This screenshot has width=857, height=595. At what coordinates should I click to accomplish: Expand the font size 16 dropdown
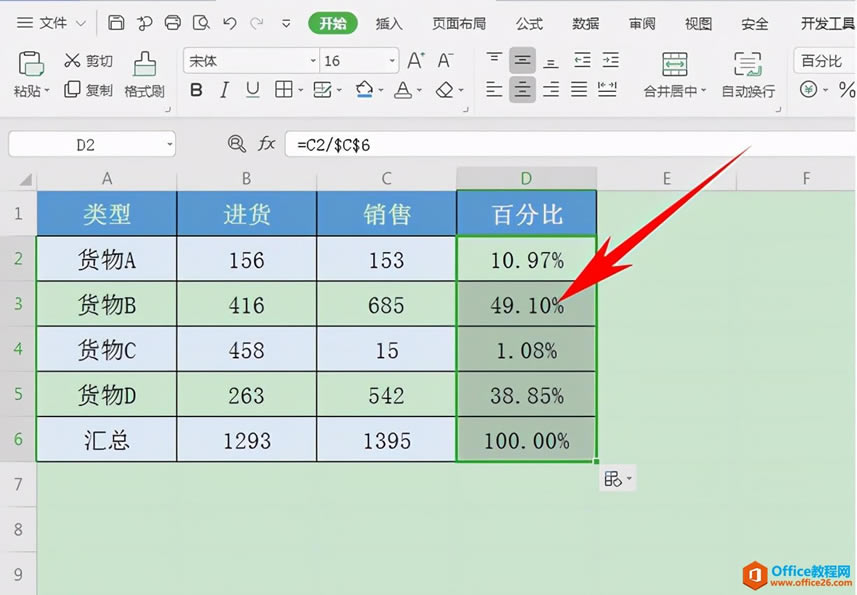pos(392,61)
